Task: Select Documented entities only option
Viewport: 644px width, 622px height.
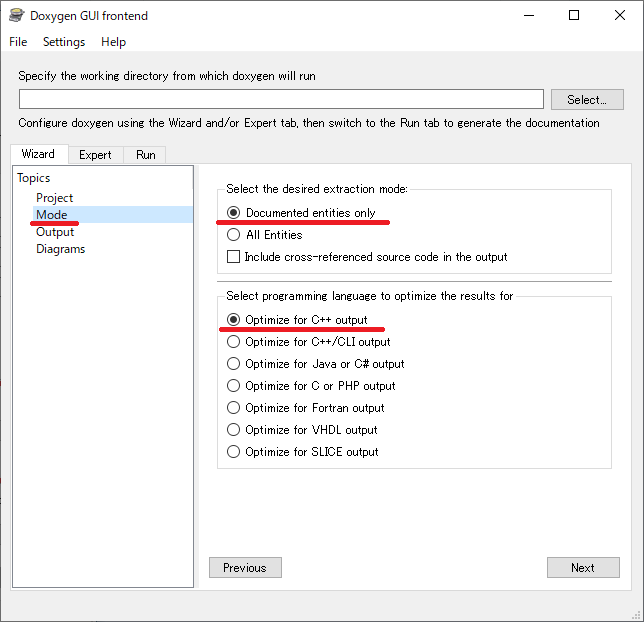Action: coord(234,213)
